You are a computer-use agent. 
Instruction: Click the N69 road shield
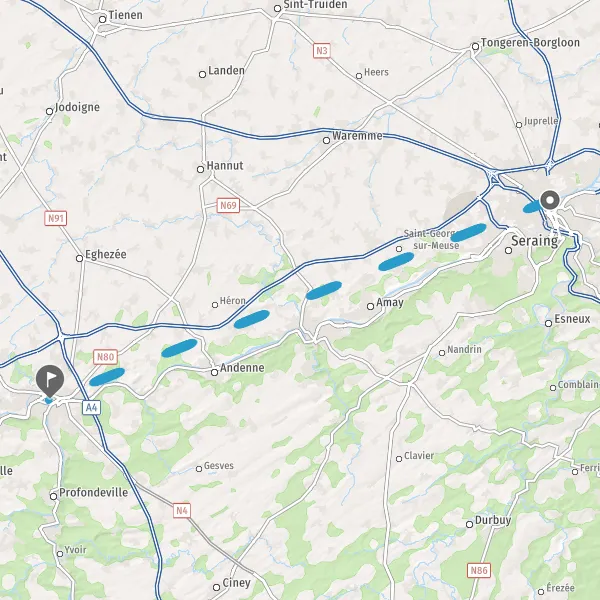(x=228, y=205)
